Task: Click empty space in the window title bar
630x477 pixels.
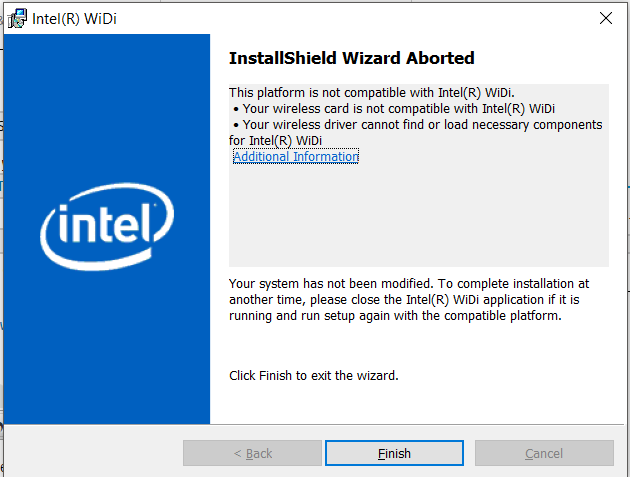Action: [x=350, y=18]
